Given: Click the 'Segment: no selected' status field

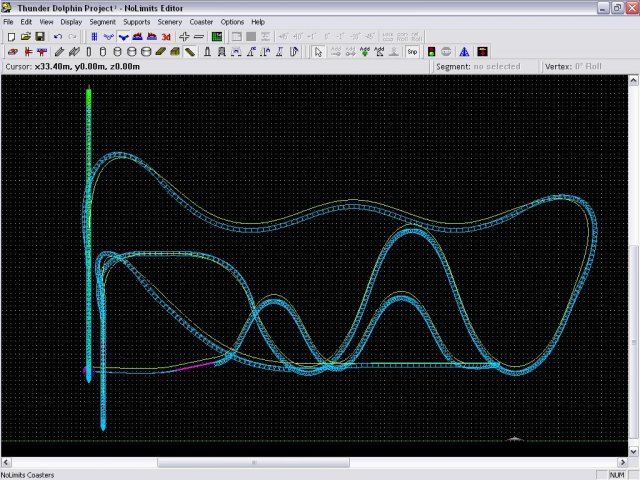Looking at the screenshot, I should point(478,67).
